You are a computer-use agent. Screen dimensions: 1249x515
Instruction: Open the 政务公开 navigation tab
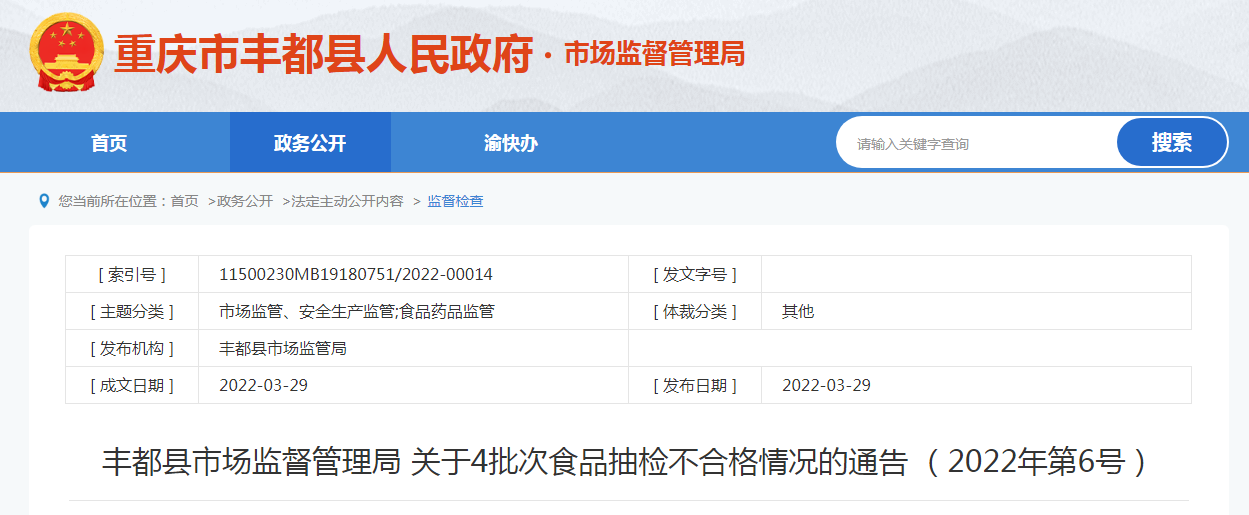[x=310, y=143]
